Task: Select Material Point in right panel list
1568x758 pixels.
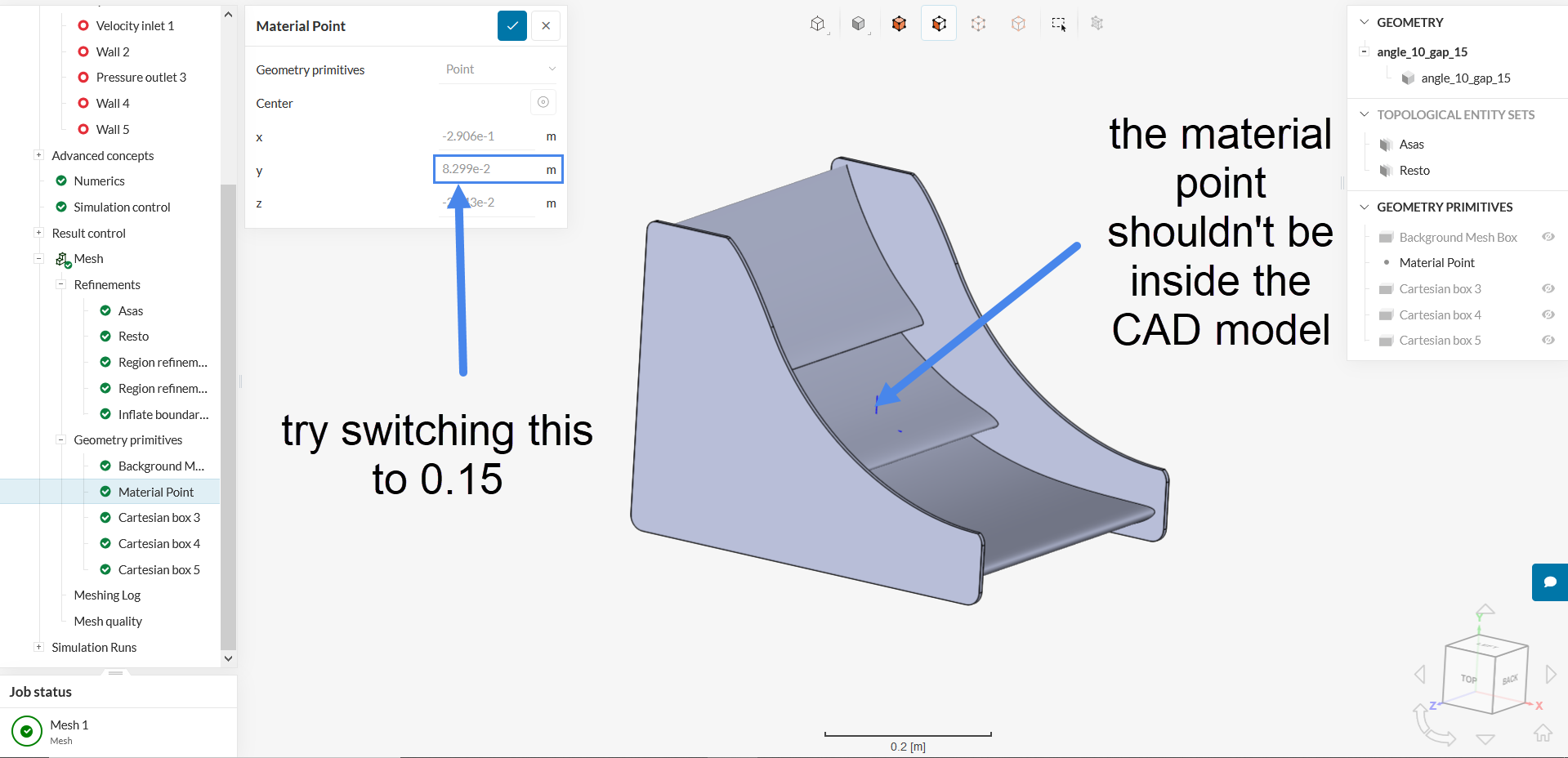Action: 1436,263
